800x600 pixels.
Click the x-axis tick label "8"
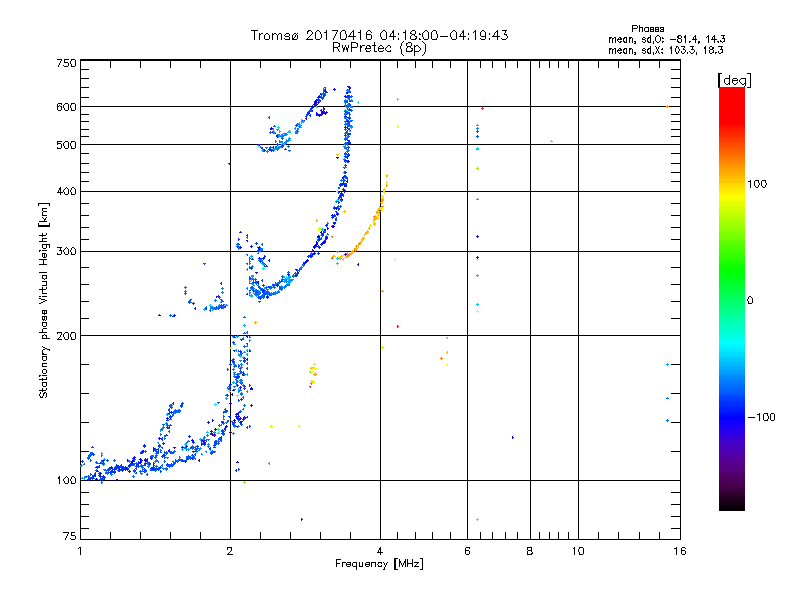click(x=530, y=551)
